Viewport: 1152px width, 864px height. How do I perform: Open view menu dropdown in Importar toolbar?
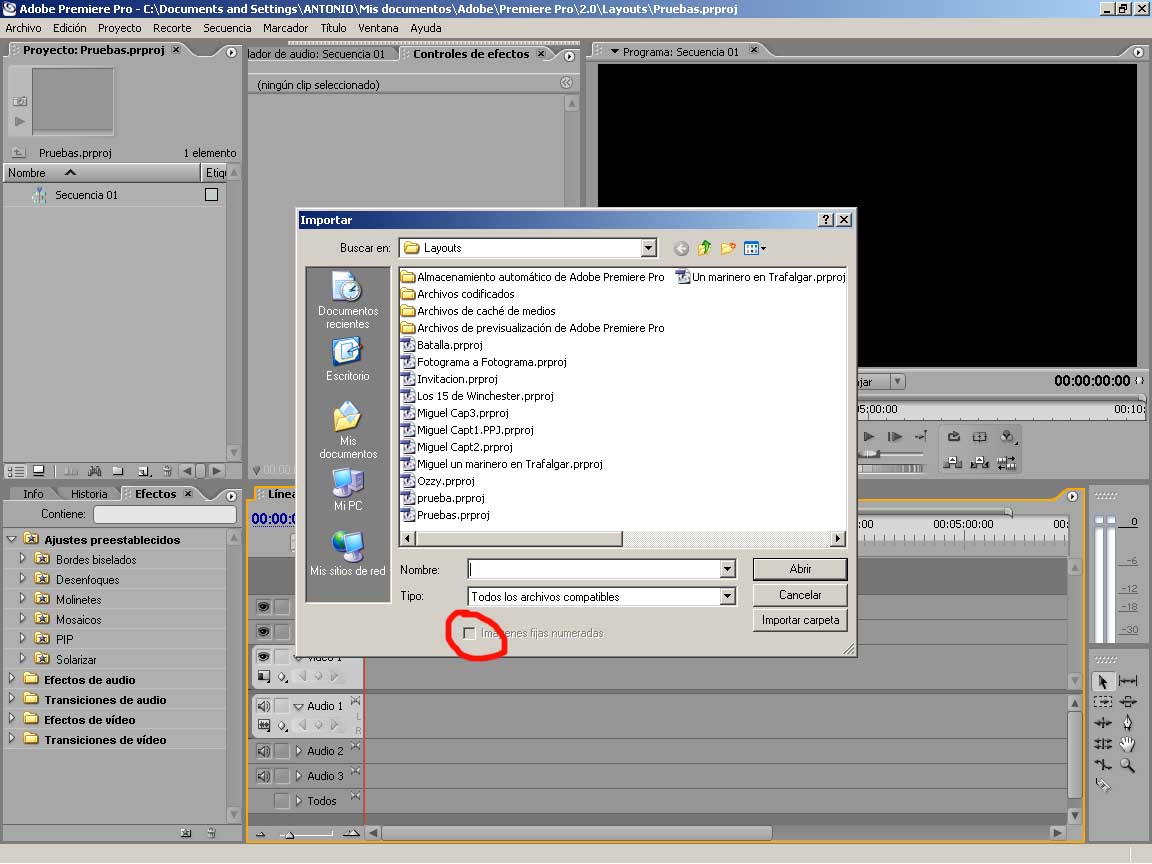click(755, 248)
